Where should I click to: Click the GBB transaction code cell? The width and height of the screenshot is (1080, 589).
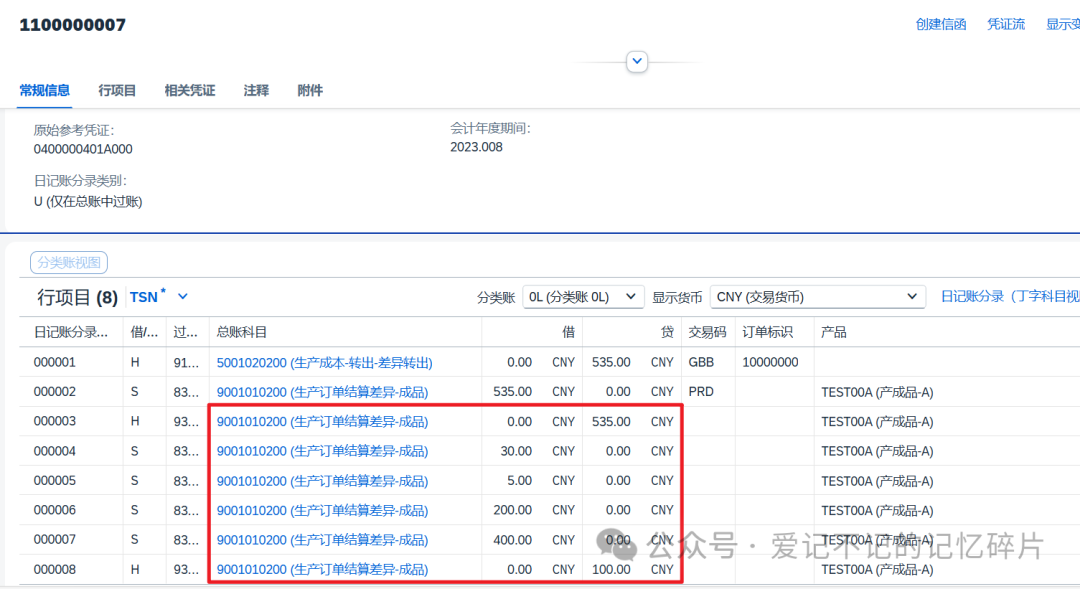(x=701, y=362)
